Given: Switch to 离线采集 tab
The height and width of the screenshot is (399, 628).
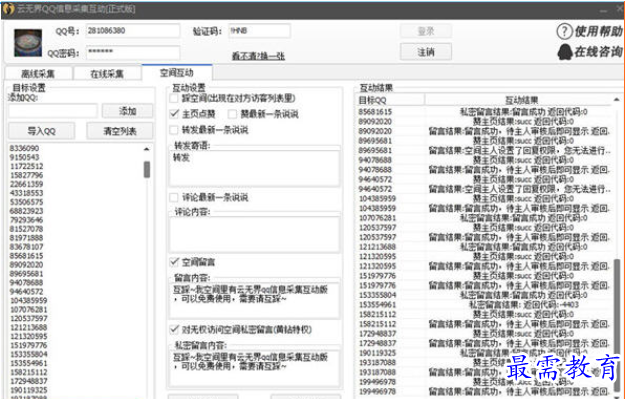Looking at the screenshot, I should pos(38,74).
